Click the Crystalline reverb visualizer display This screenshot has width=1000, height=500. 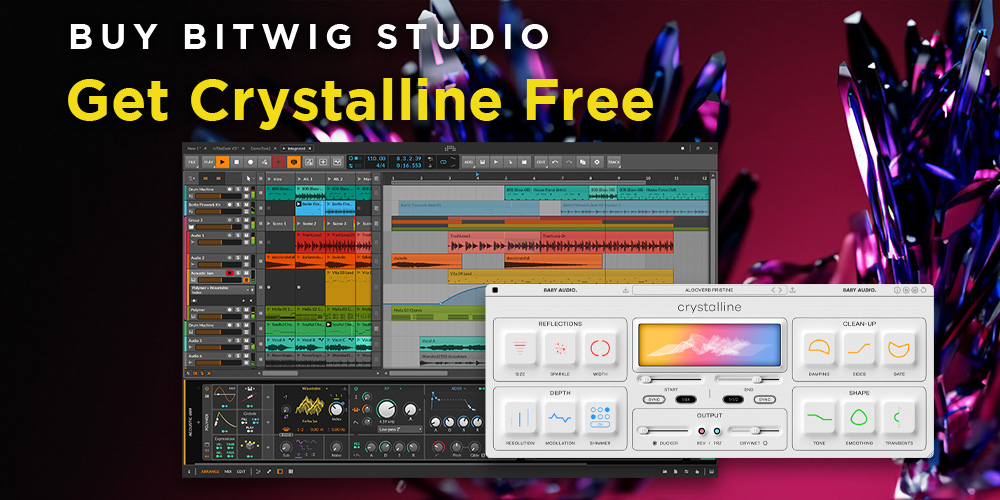coord(709,344)
